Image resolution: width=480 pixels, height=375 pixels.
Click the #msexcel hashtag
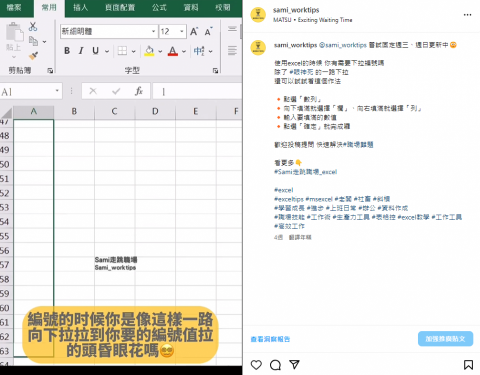[x=319, y=199]
